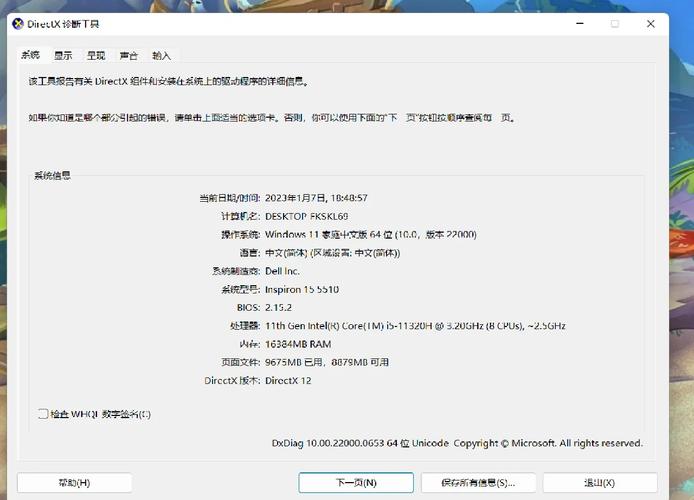Select the 声音 tab
This screenshot has width=694, height=500.
pos(129,55)
